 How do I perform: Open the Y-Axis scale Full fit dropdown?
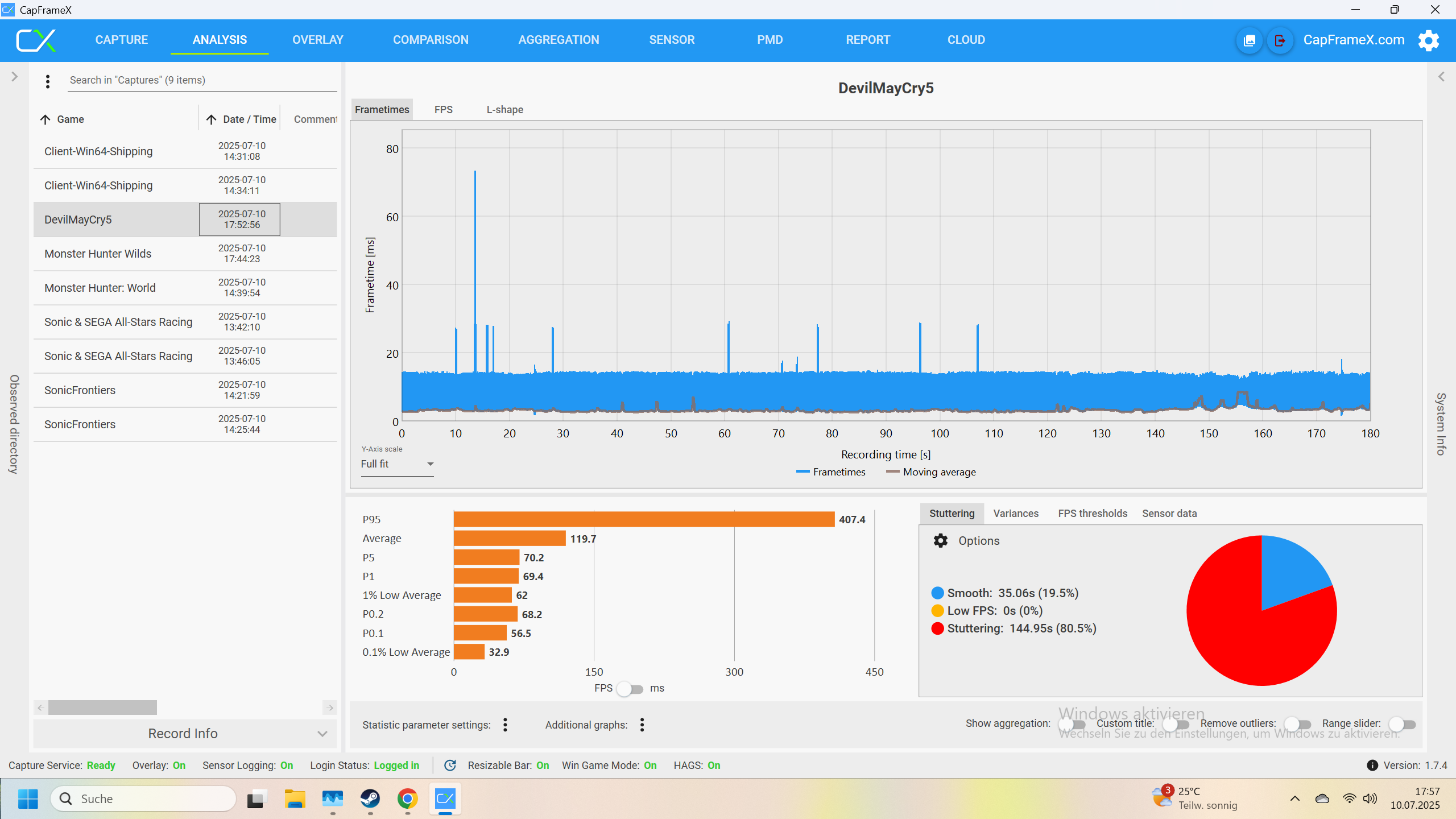tap(397, 464)
